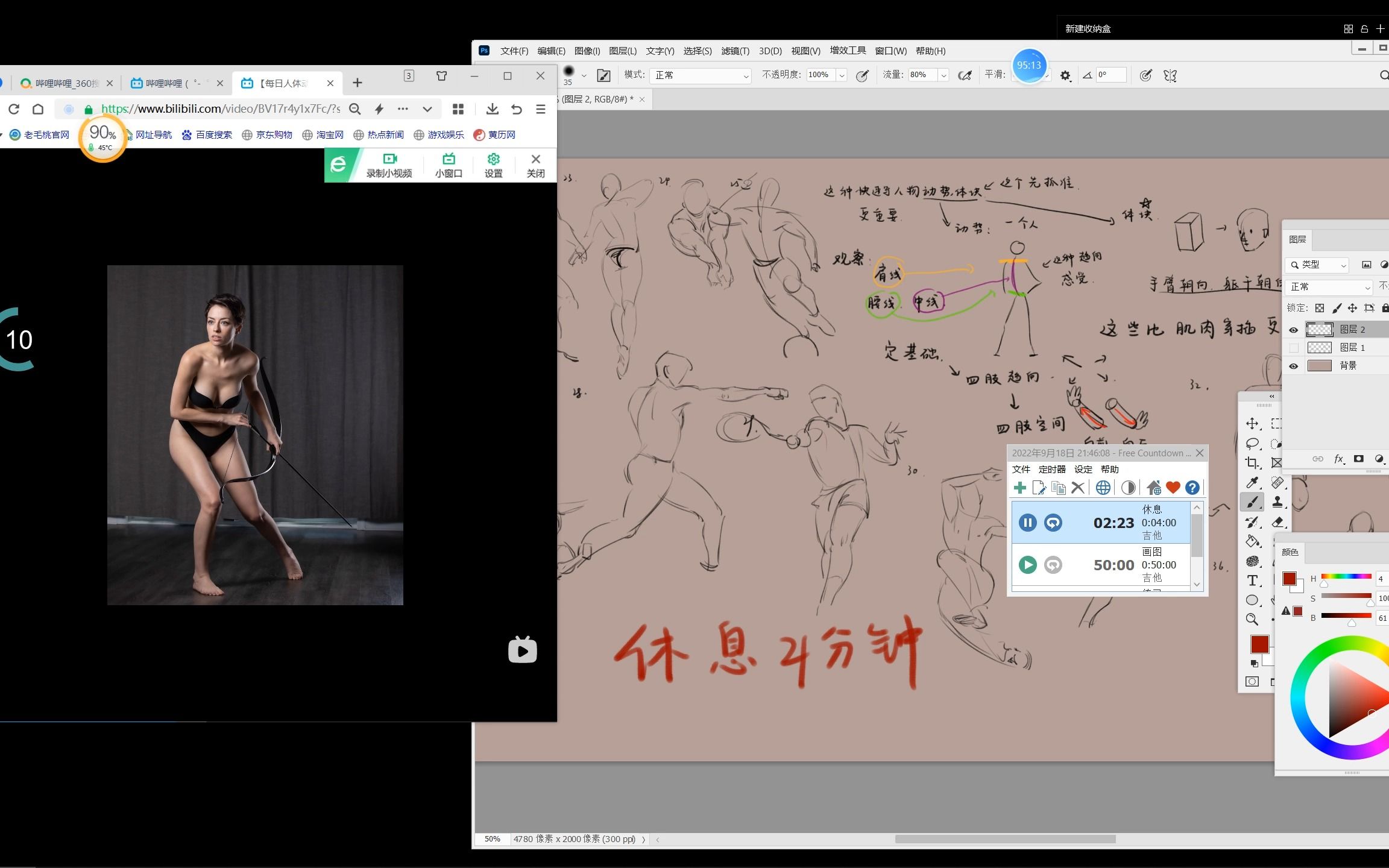Screen dimensions: 1389x868
Task: Click the globe icon in Free Countdown
Action: coord(1103,488)
